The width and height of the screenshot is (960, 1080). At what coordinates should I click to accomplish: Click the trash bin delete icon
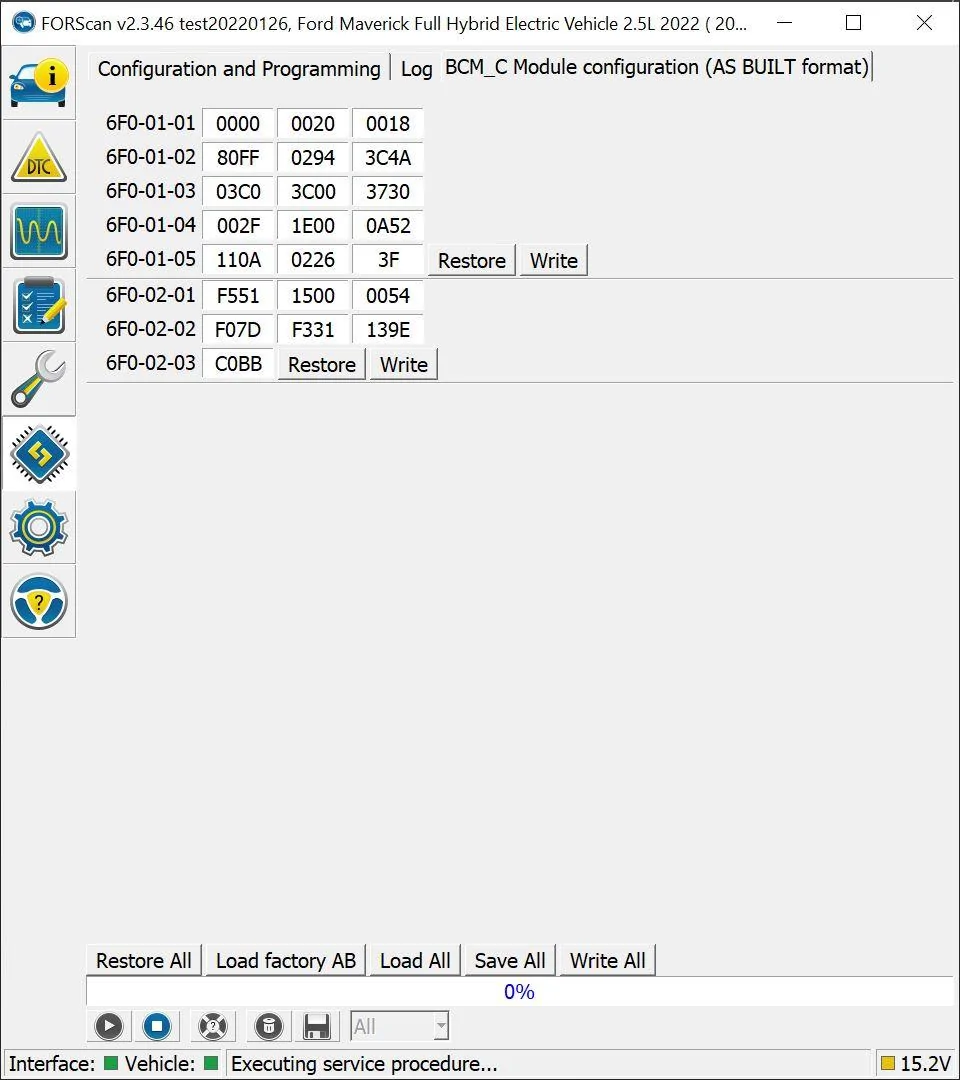point(269,1026)
